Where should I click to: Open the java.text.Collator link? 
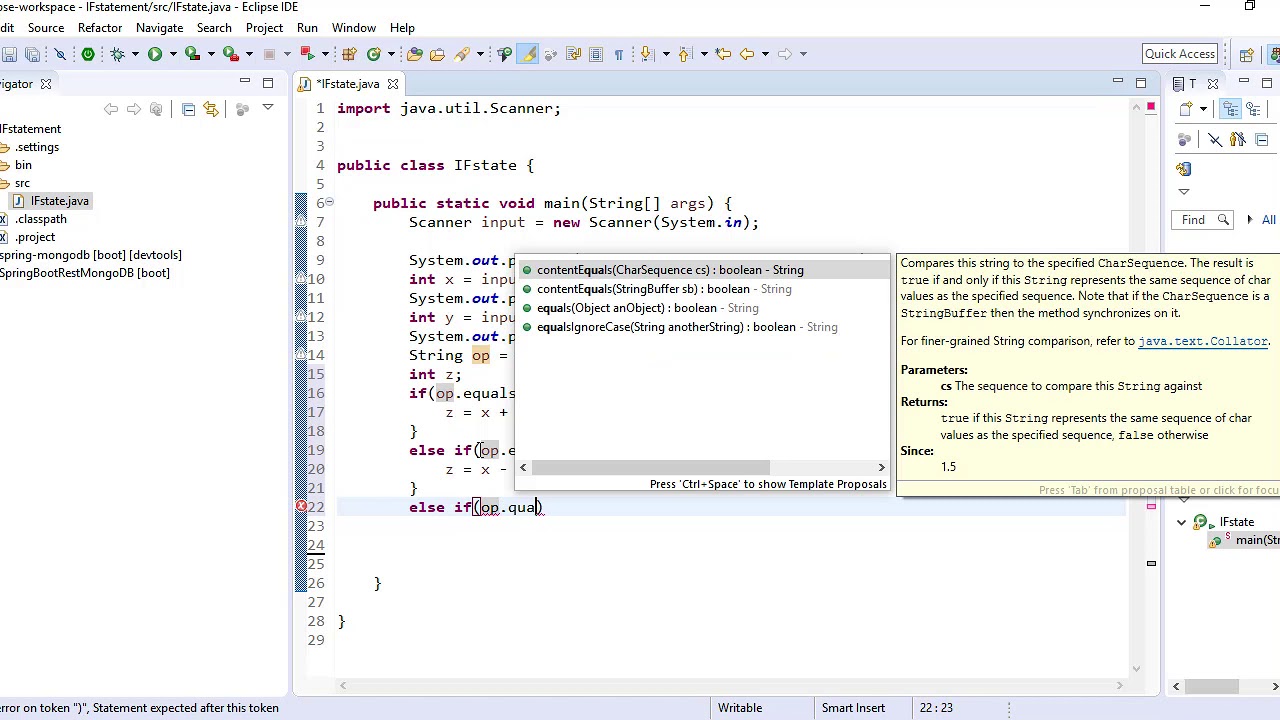point(1202,341)
